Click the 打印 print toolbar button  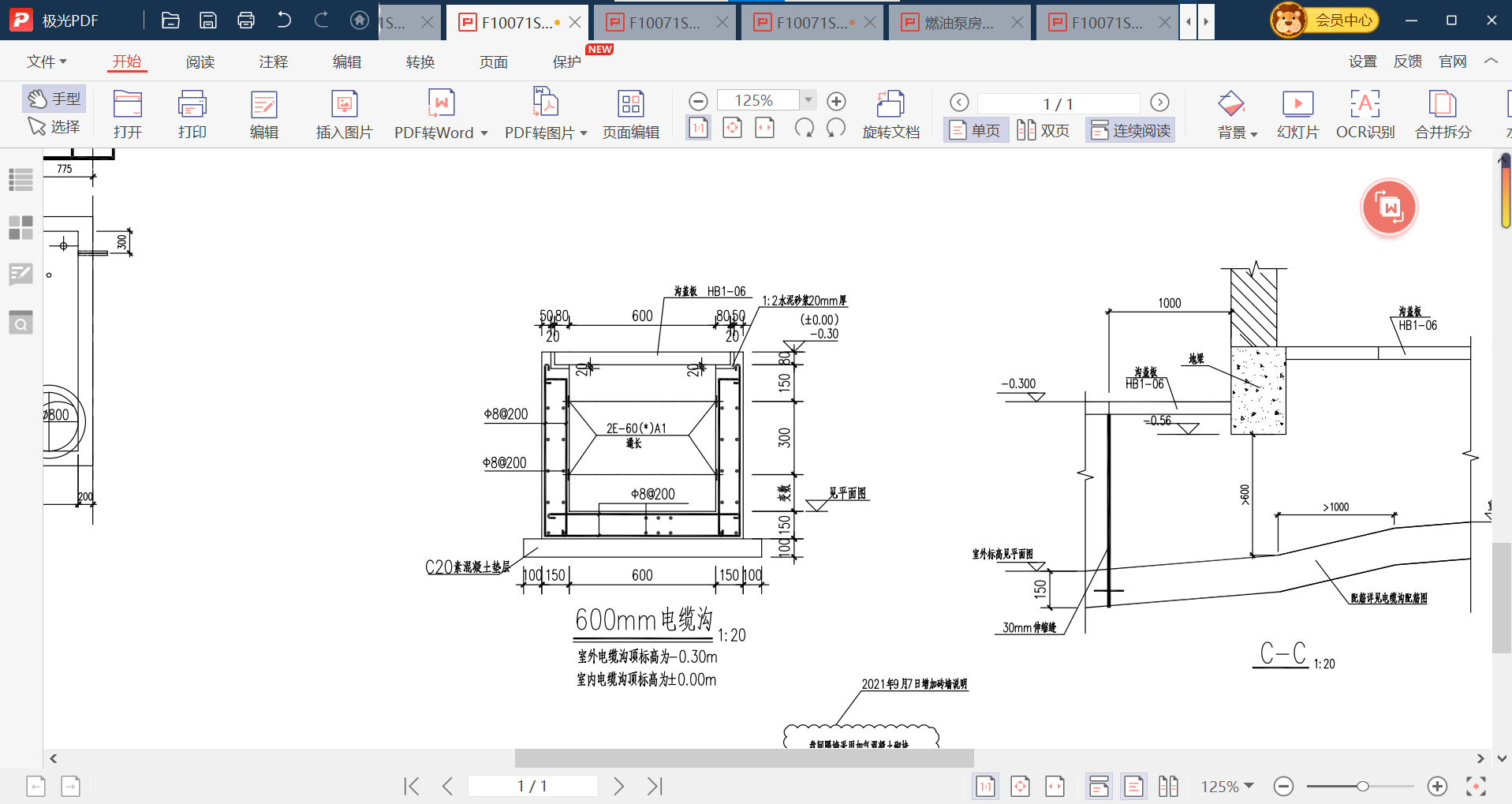click(192, 115)
